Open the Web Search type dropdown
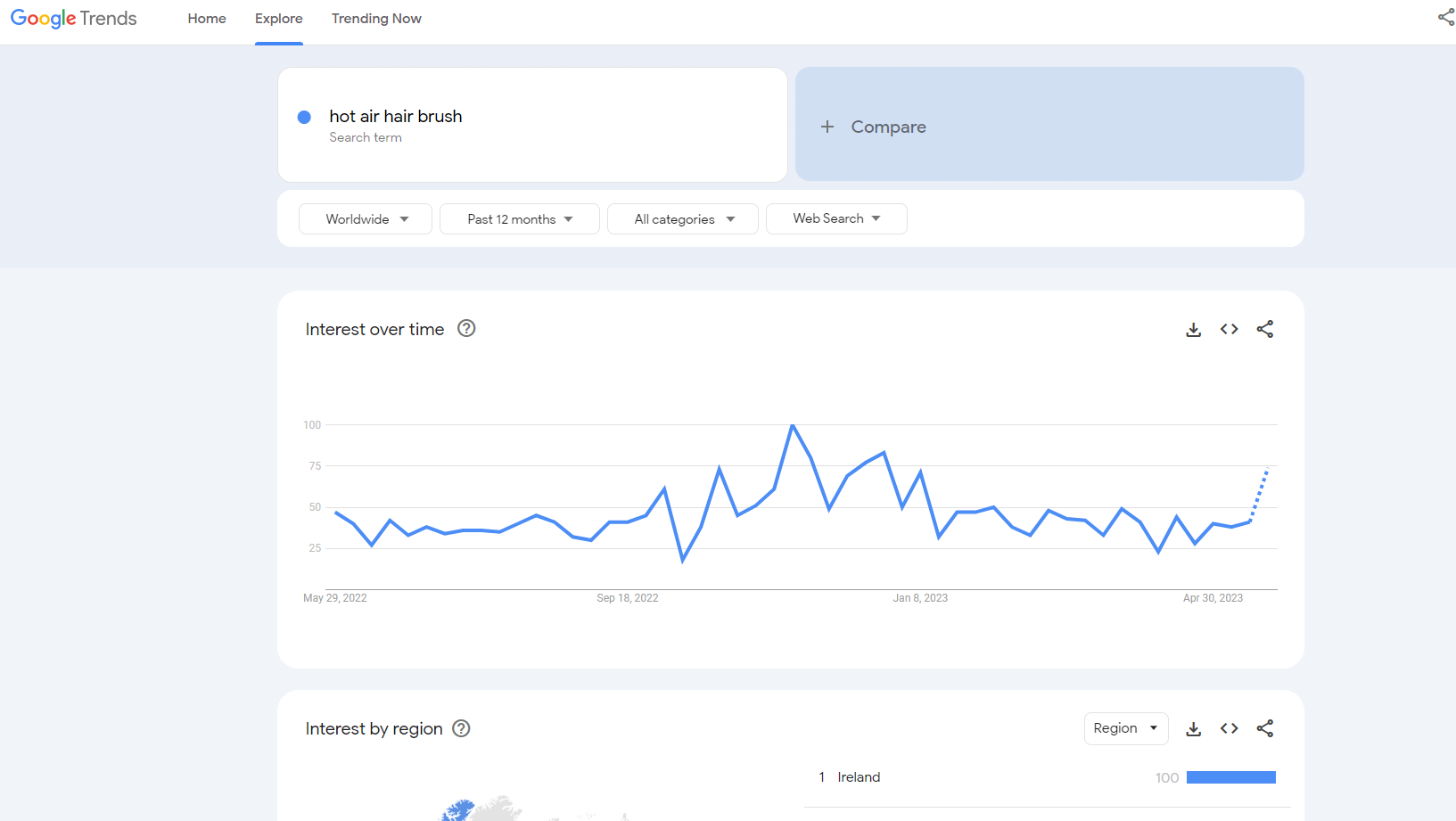The width and height of the screenshot is (1456, 821). click(836, 219)
